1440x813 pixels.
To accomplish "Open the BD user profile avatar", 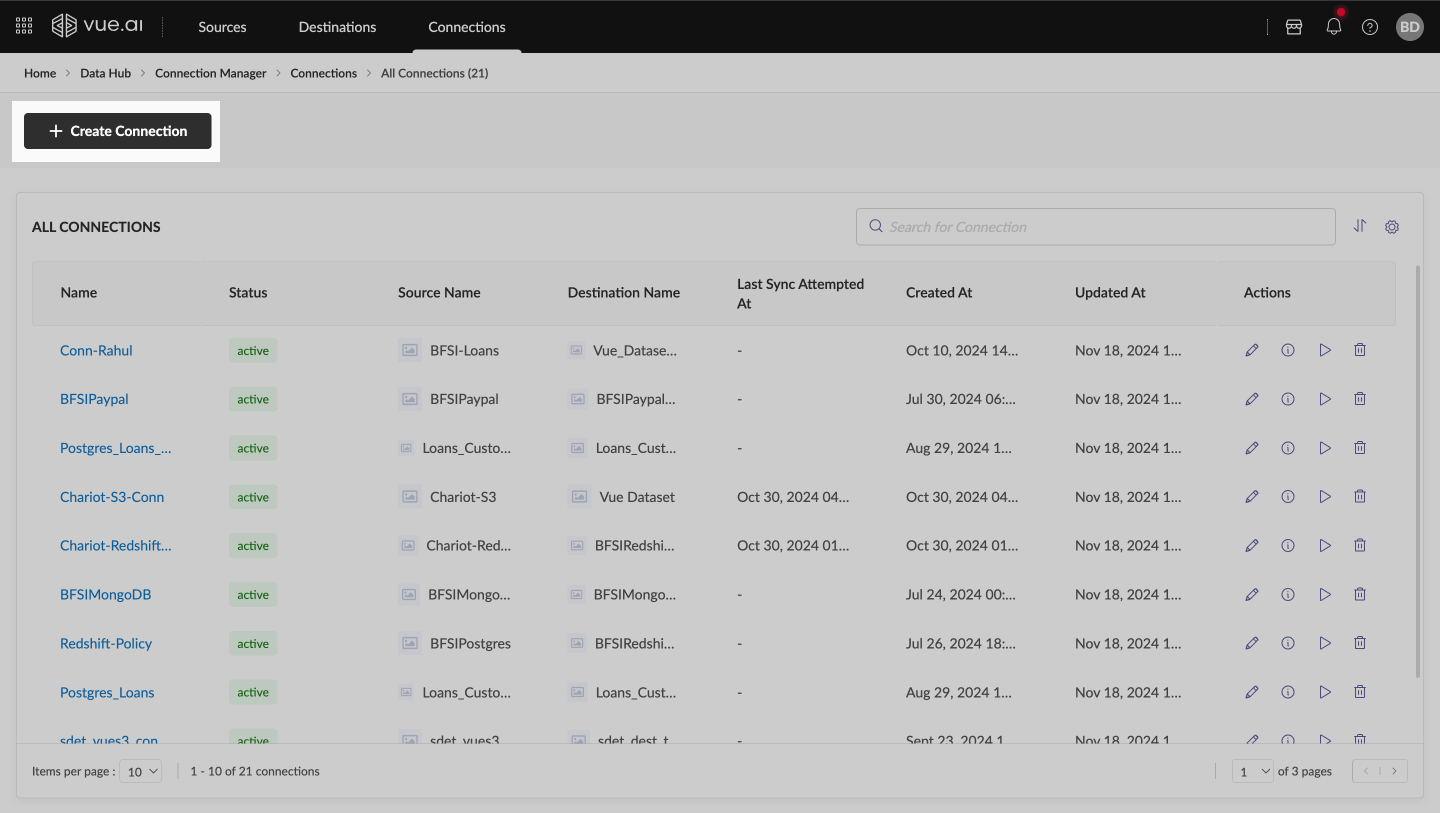I will point(1409,27).
